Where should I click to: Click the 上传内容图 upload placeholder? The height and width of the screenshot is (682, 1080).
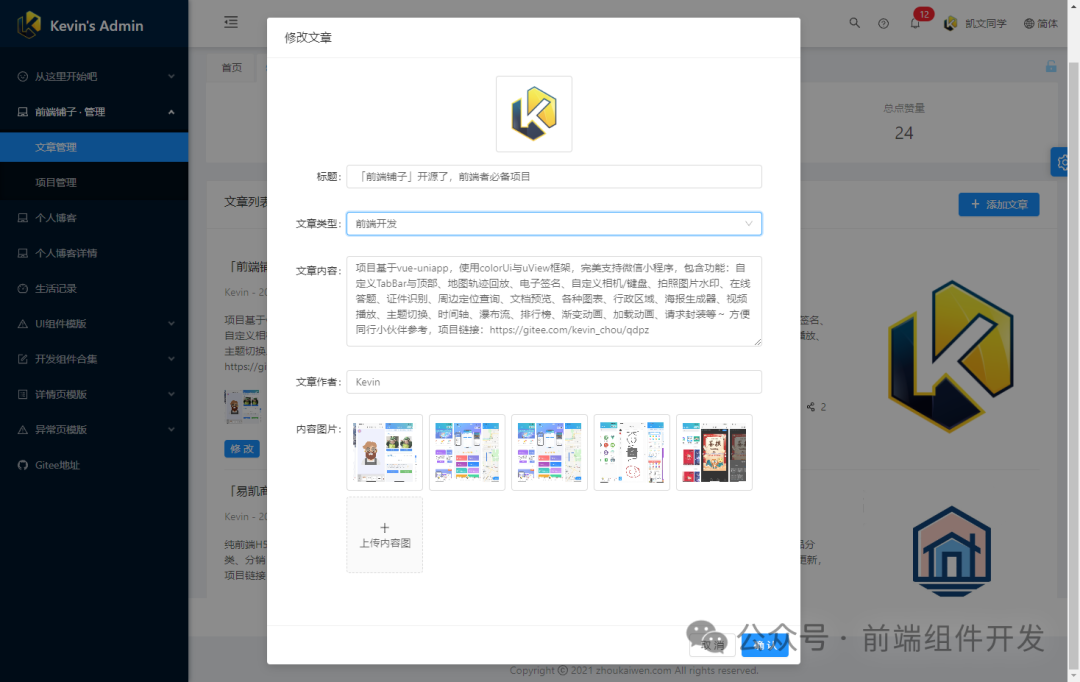pyautogui.click(x=384, y=534)
